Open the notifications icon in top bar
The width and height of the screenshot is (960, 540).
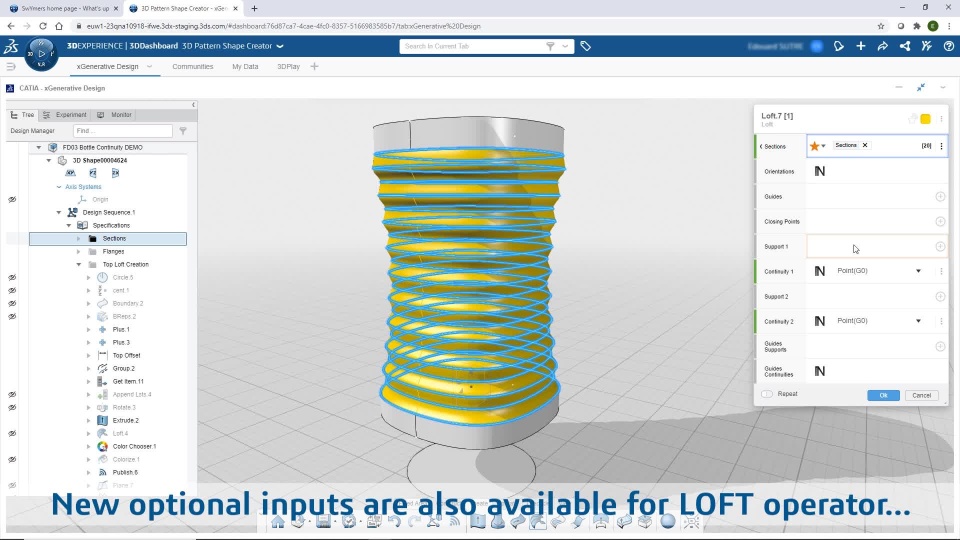pos(839,46)
